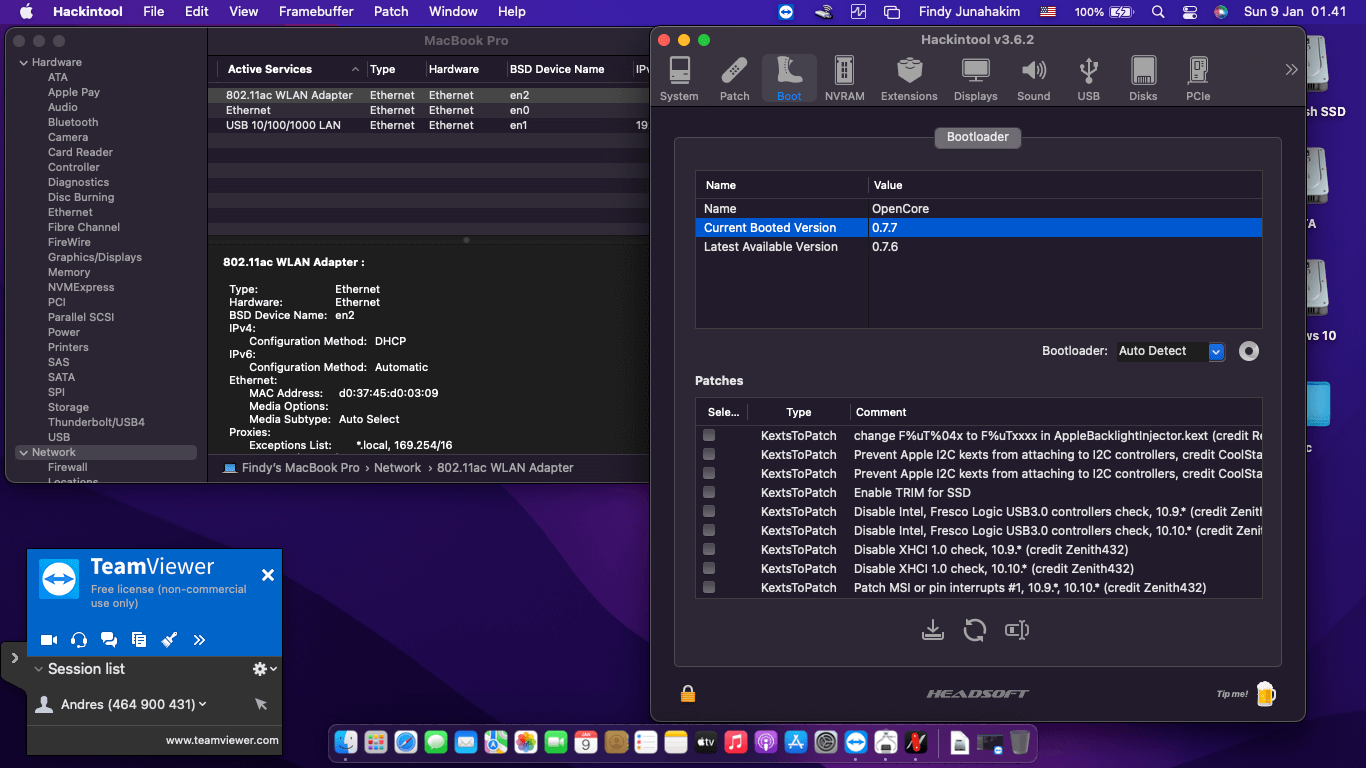Image resolution: width=1366 pixels, height=768 pixels.
Task: Select Thunderbolt/USB4 in the sidebar
Action: (96, 423)
